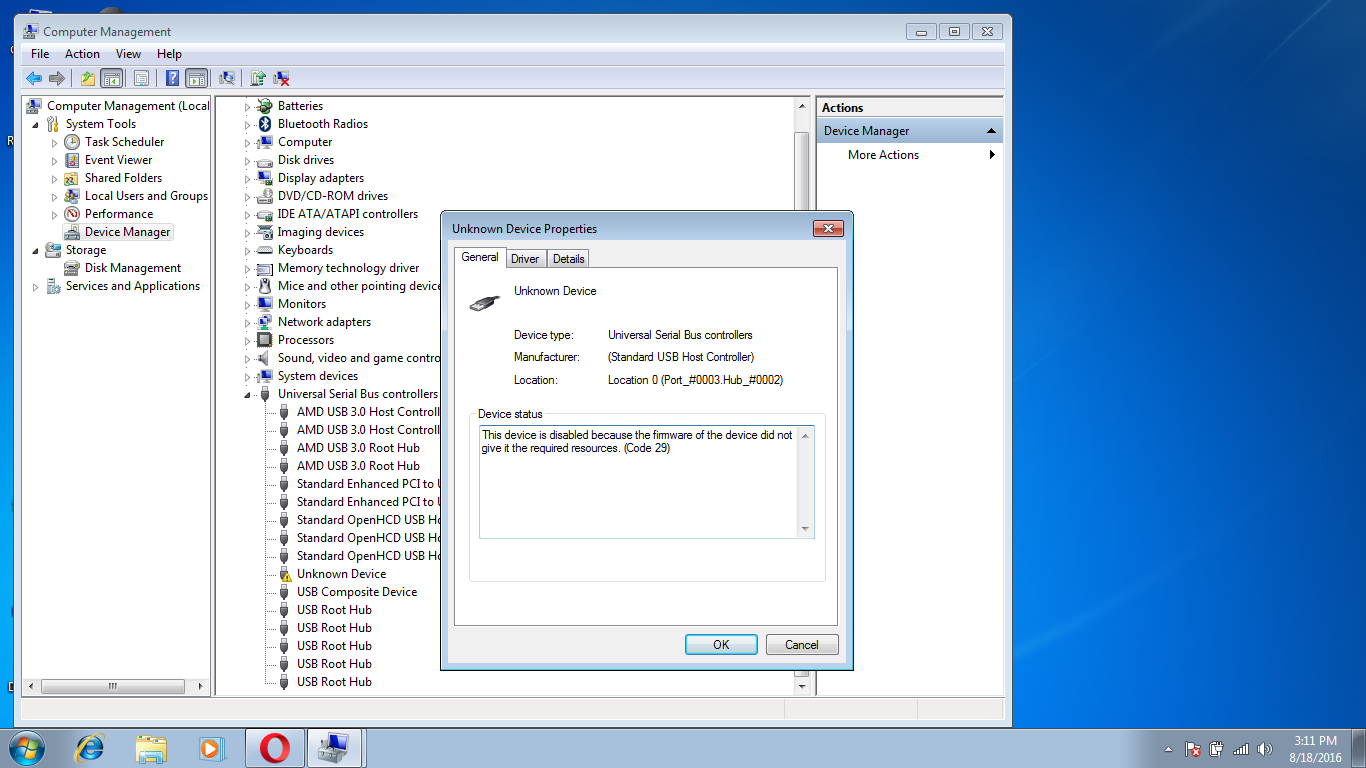Open the Action menu

coord(82,54)
